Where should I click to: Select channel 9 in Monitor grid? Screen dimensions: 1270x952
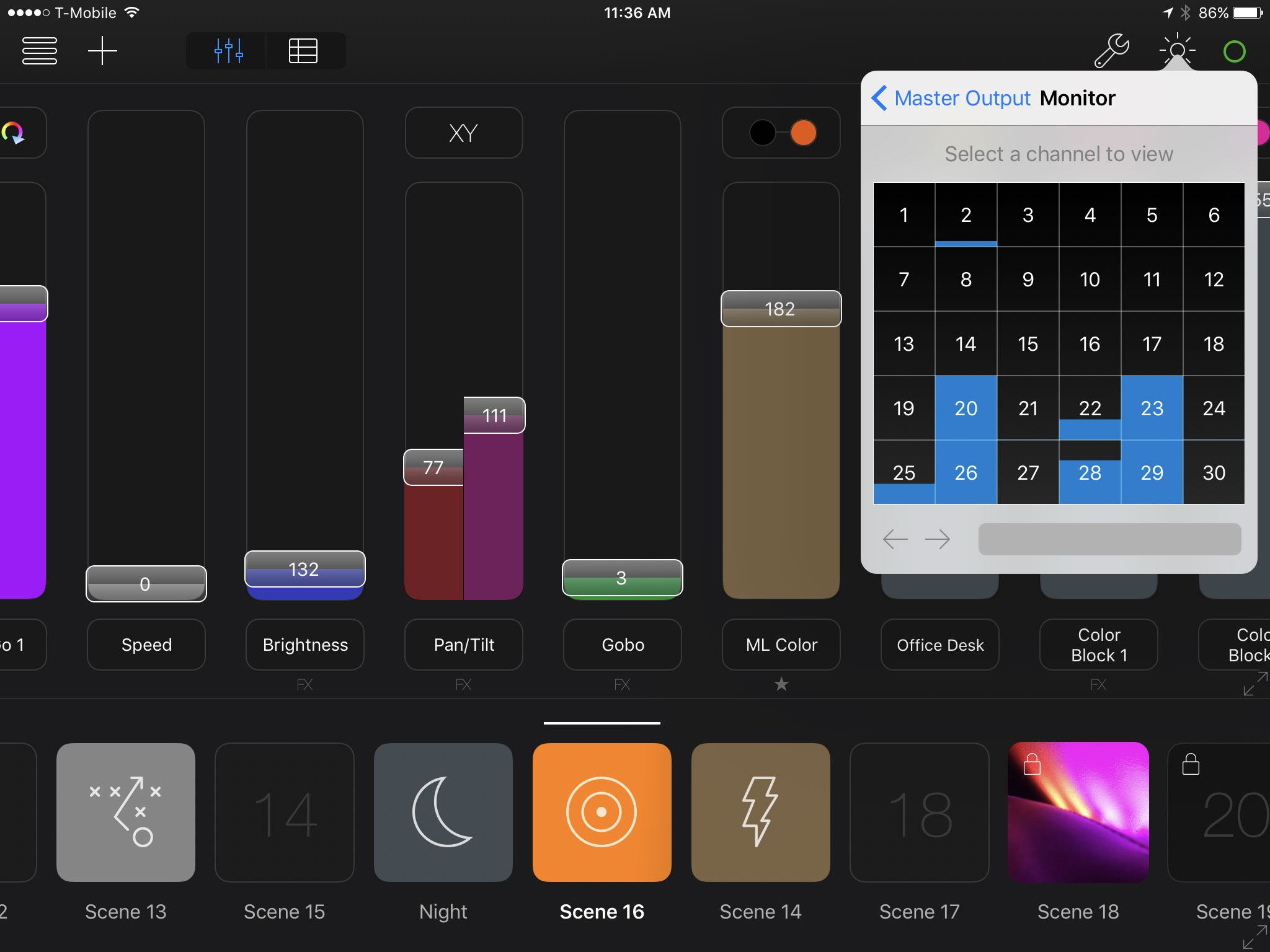[1028, 280]
